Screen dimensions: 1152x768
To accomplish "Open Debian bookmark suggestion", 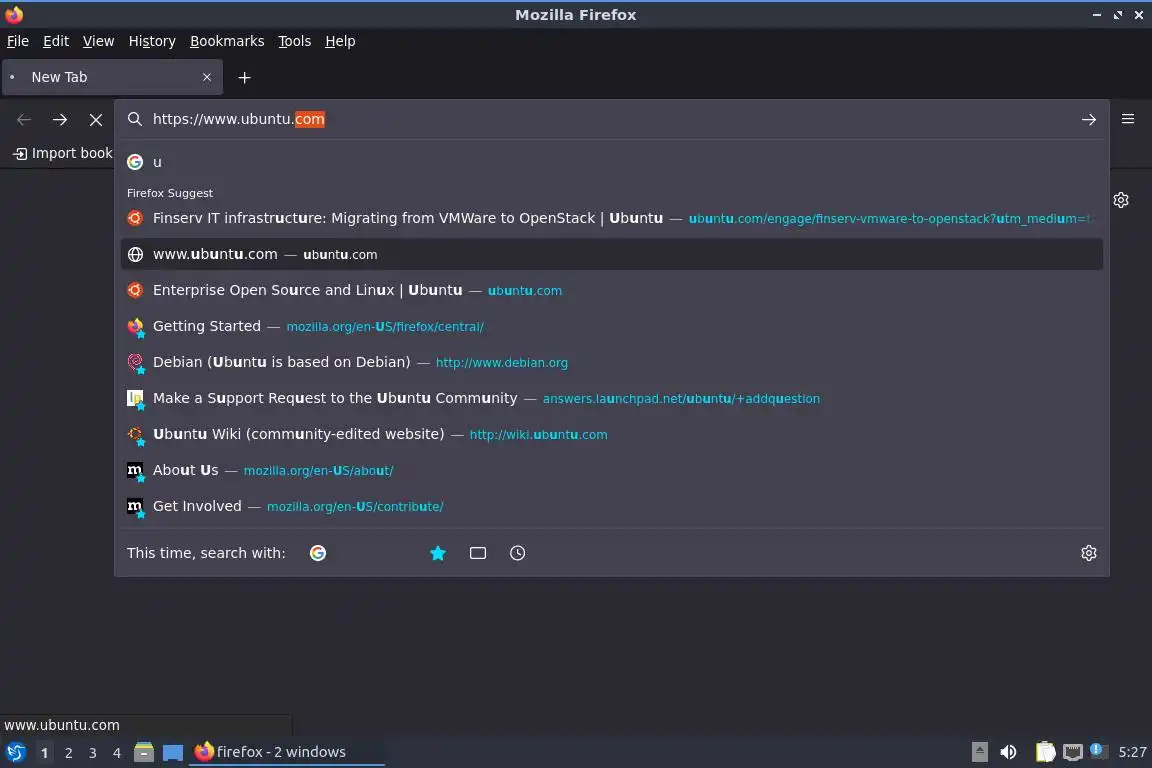I will 611,362.
